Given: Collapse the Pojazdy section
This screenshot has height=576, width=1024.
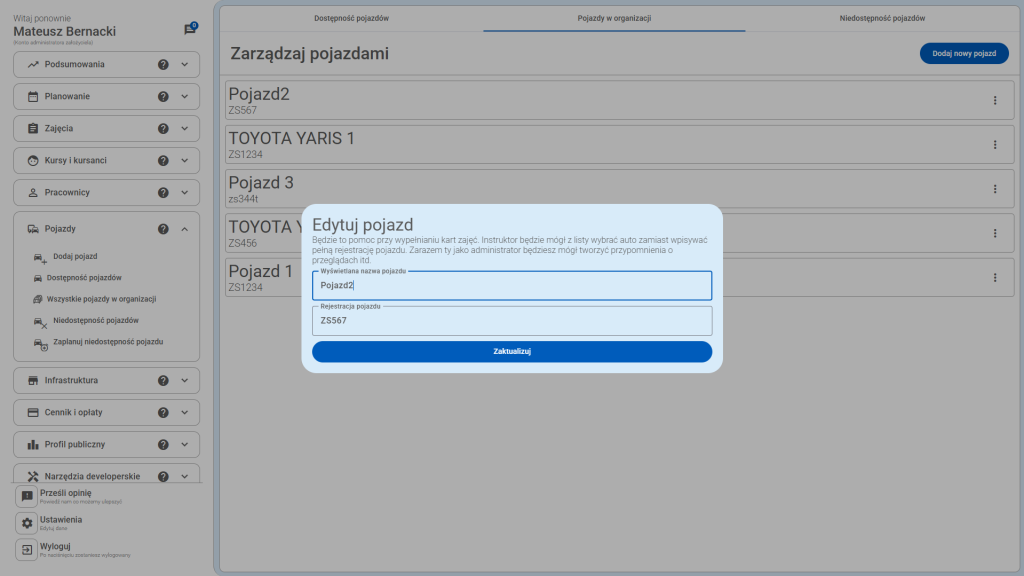Looking at the screenshot, I should (185, 229).
